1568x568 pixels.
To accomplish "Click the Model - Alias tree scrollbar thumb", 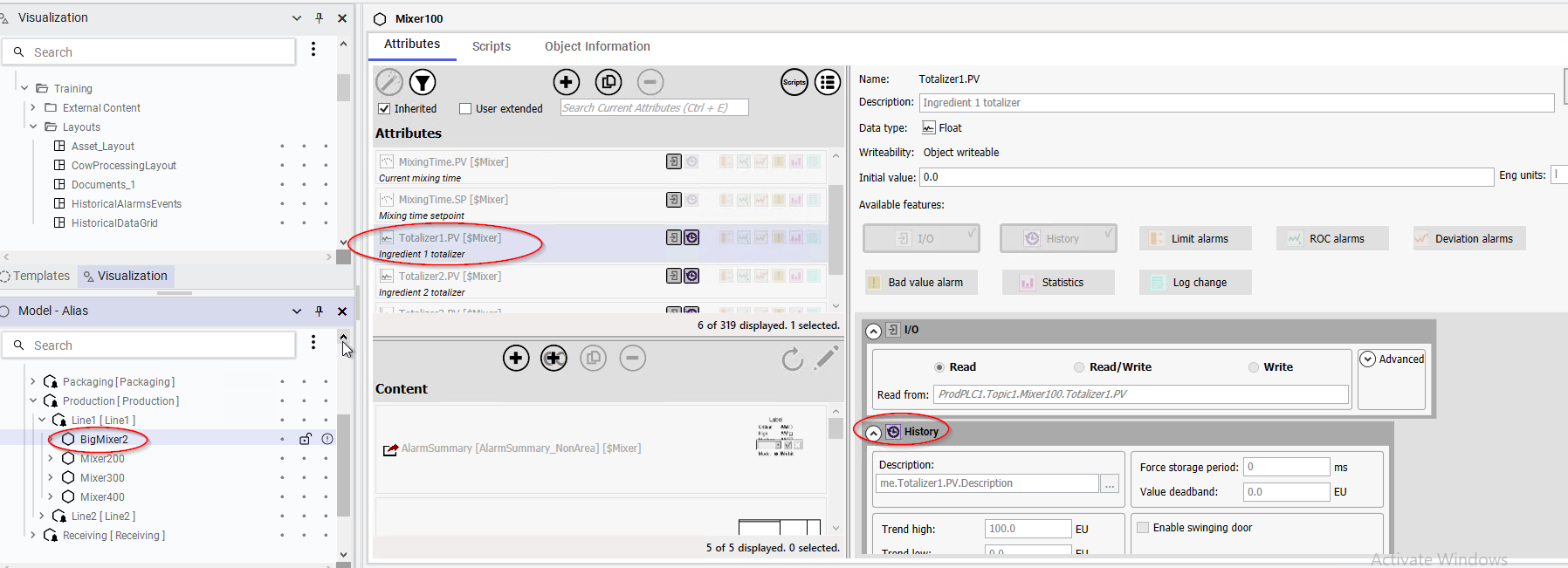I will (x=343, y=465).
